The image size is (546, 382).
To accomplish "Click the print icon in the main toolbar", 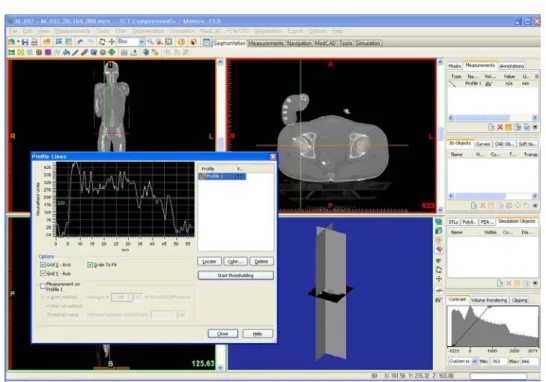I will (x=34, y=42).
